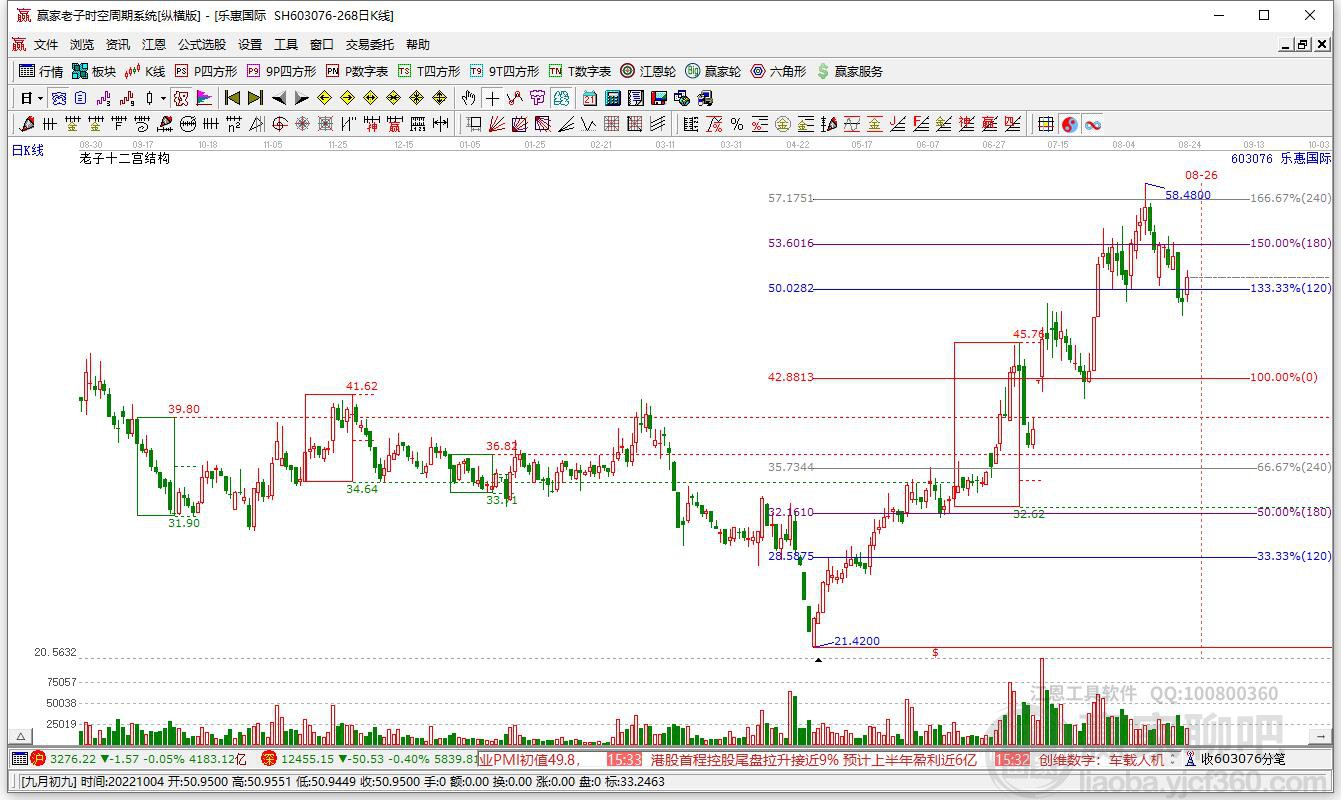The height and width of the screenshot is (800, 1341).
Task: Jump to first bar with skip-to-start icon
Action: pyautogui.click(x=232, y=98)
